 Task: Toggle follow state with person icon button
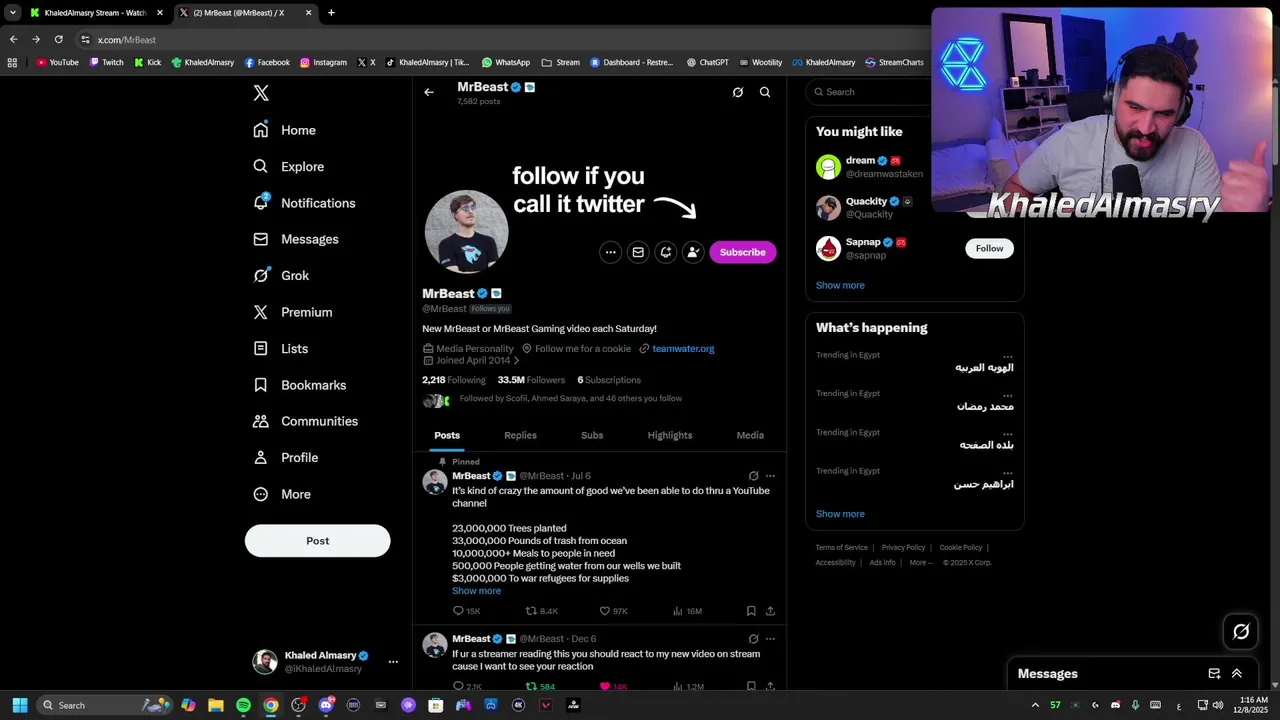click(692, 252)
